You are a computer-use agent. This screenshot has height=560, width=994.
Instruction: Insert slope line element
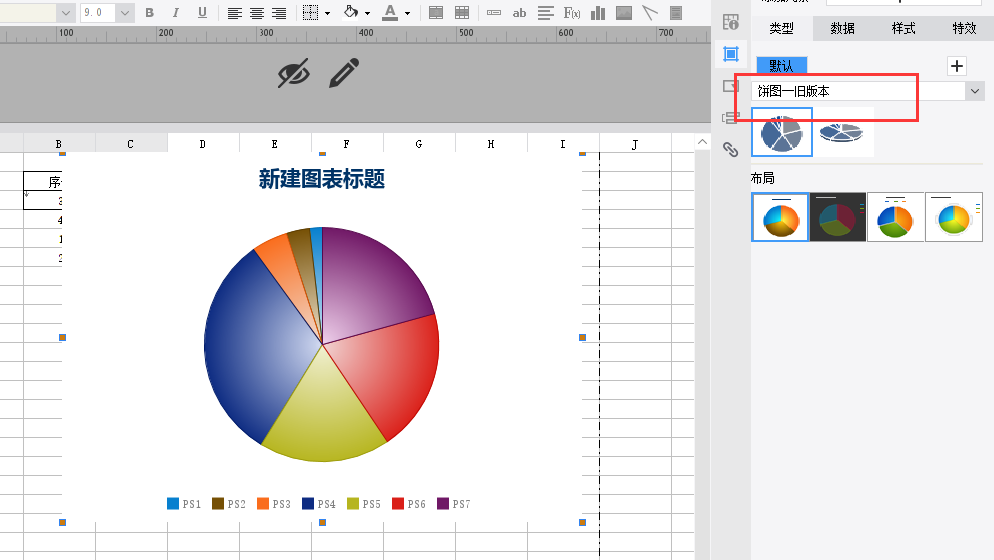(650, 13)
